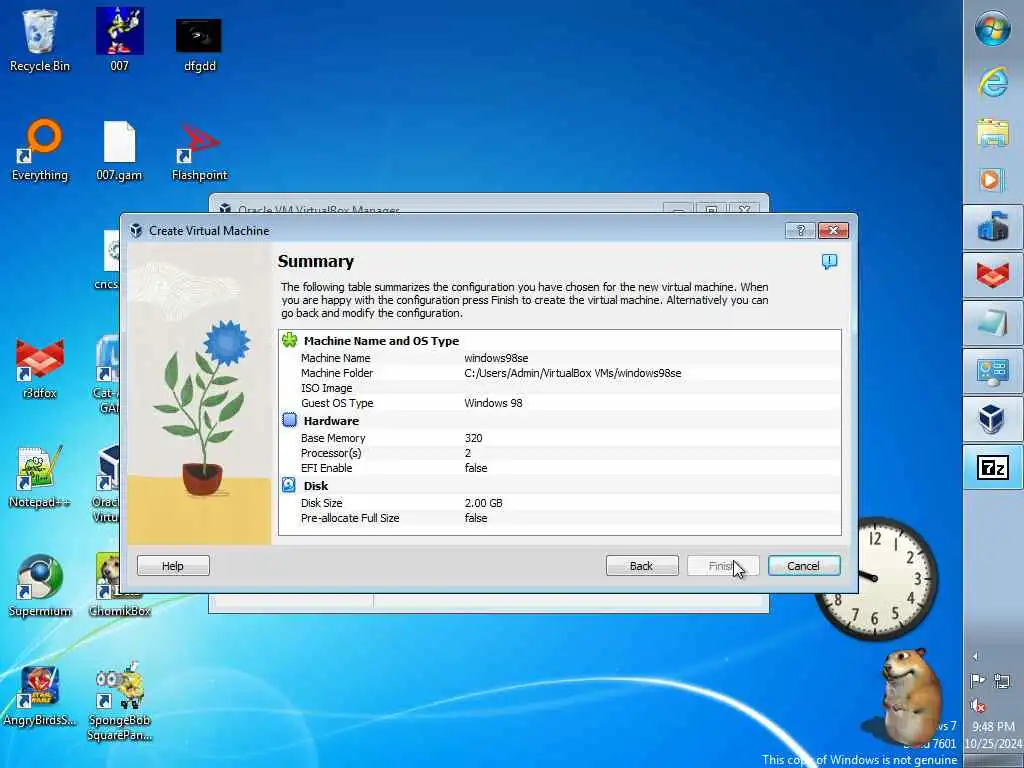Select the AngryBirdsS... desktop shortcut
This screenshot has width=1024, height=768.
click(x=40, y=696)
